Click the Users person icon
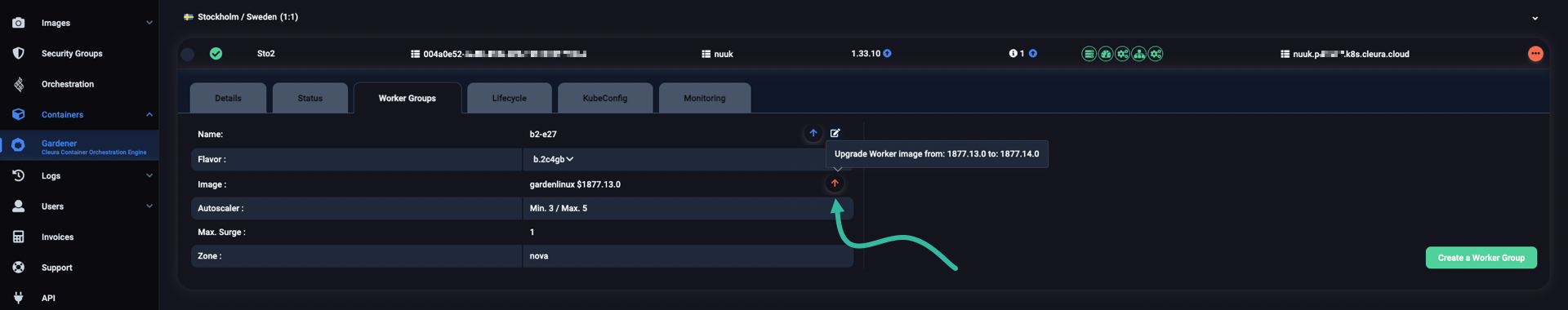Image resolution: width=1568 pixels, height=310 pixels. pyautogui.click(x=18, y=206)
